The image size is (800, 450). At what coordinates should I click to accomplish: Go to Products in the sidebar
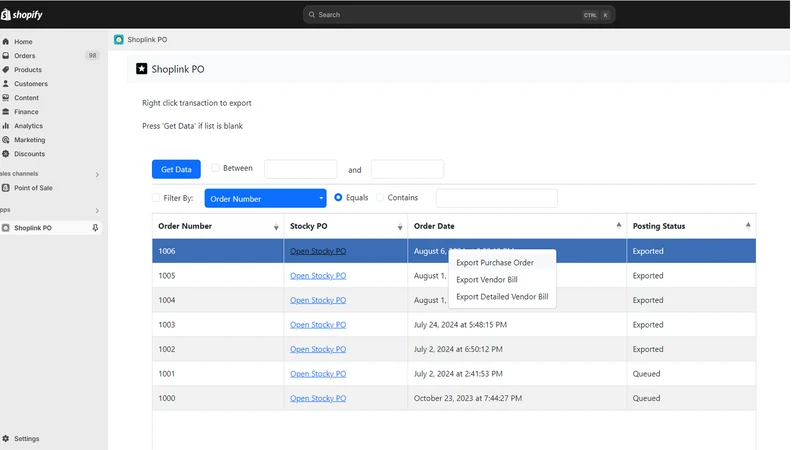(x=28, y=70)
